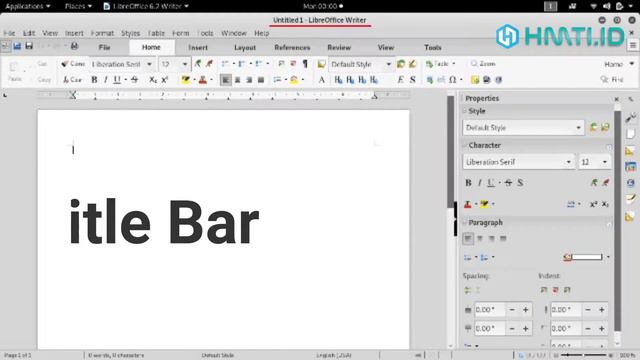Image resolution: width=640 pixels, height=360 pixels.
Task: Click the Print icon next to the File tab
Action: pos(74,46)
